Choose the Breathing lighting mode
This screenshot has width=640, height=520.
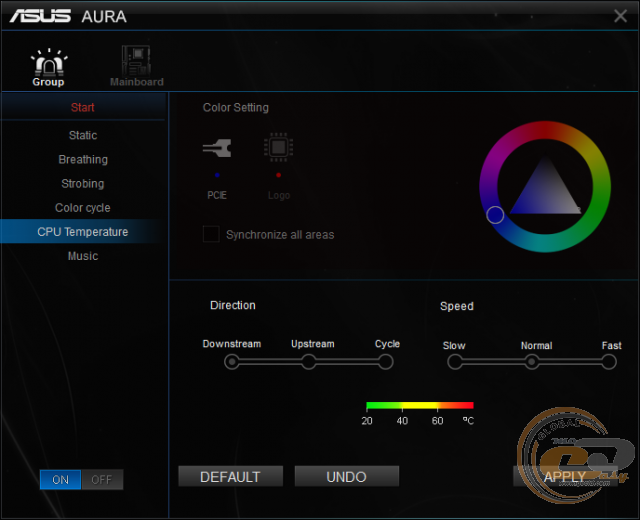tap(83, 159)
